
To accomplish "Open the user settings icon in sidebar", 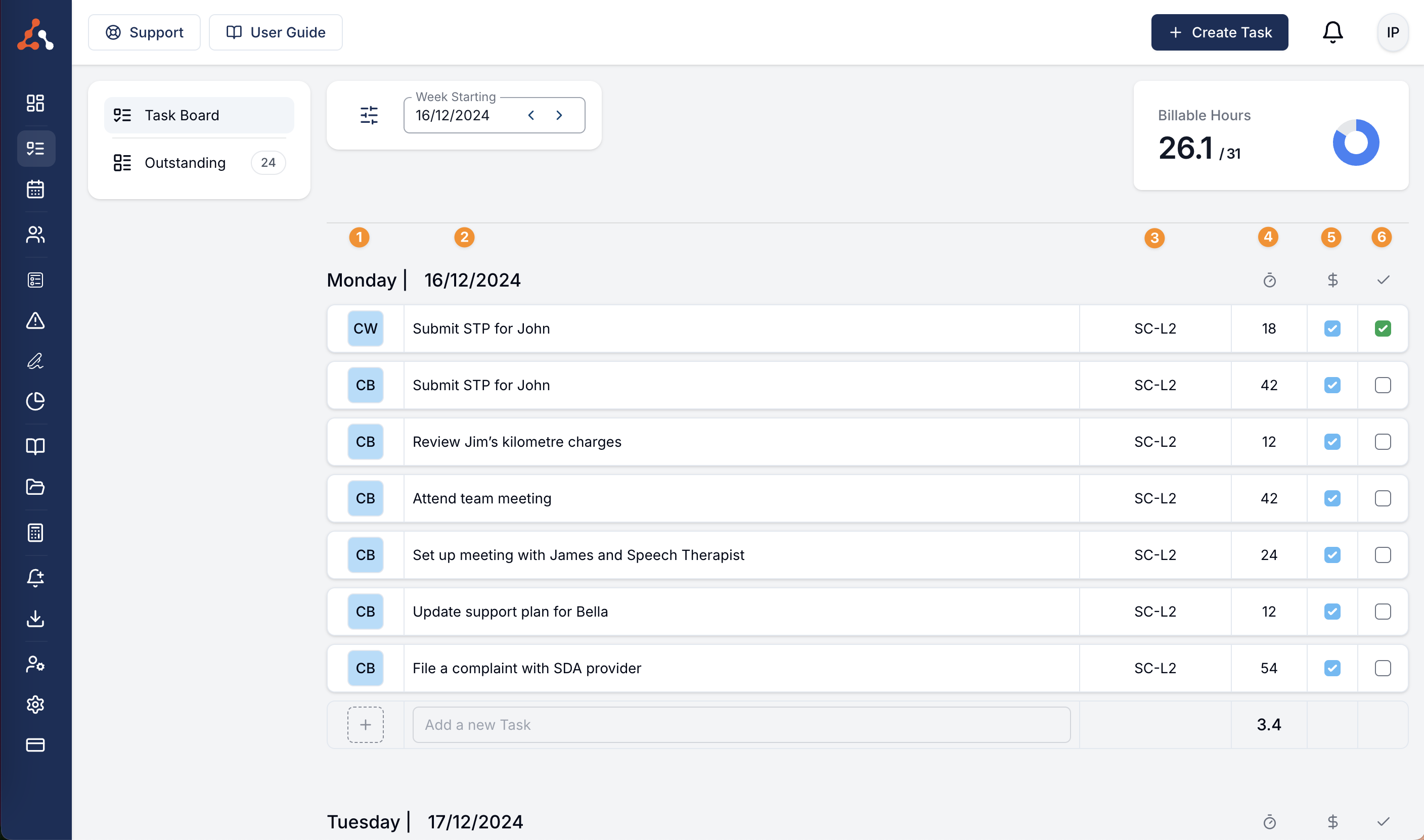I will pos(35,664).
